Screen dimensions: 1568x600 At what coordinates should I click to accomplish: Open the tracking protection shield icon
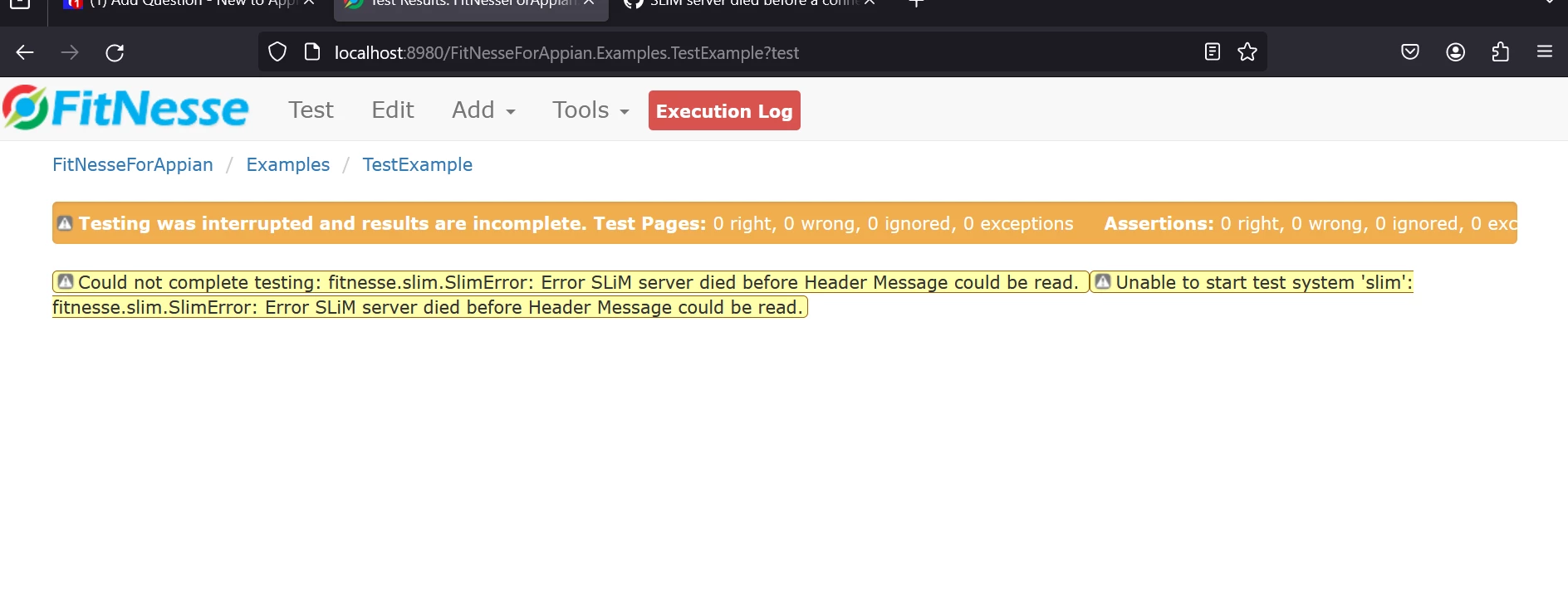pyautogui.click(x=277, y=52)
